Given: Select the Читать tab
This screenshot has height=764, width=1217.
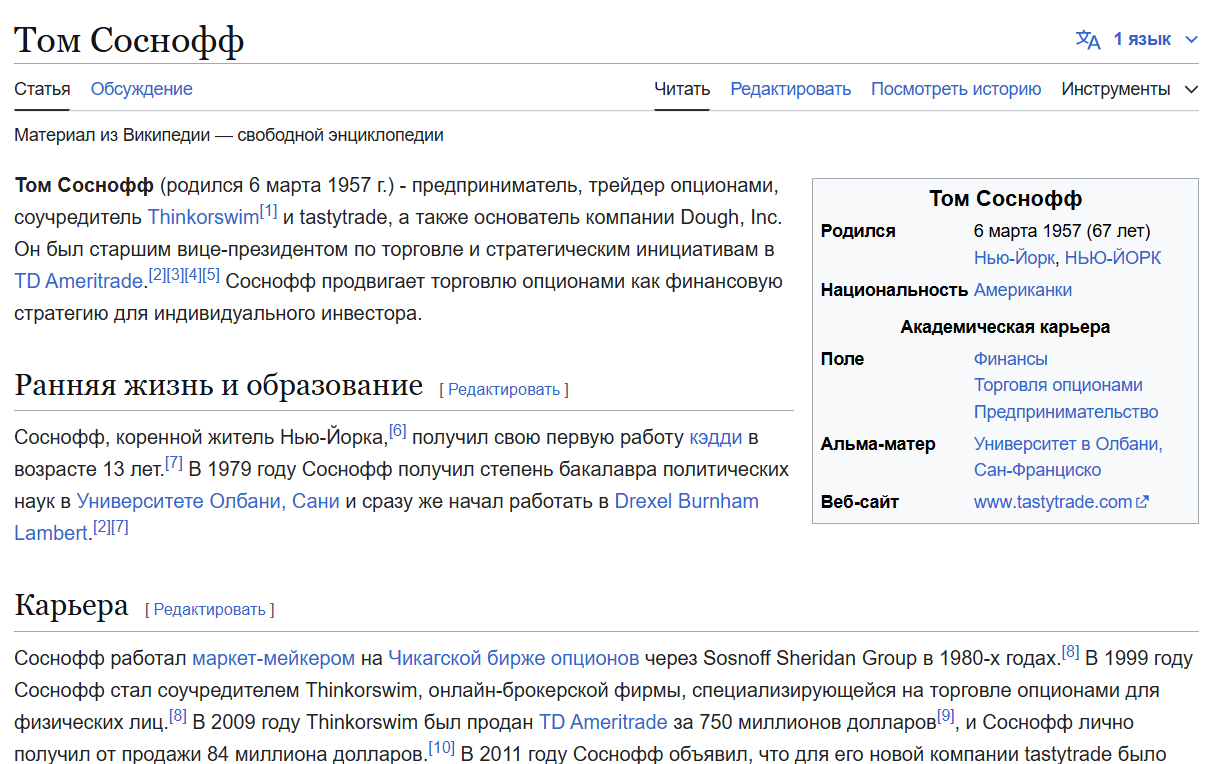Looking at the screenshot, I should pyautogui.click(x=682, y=89).
